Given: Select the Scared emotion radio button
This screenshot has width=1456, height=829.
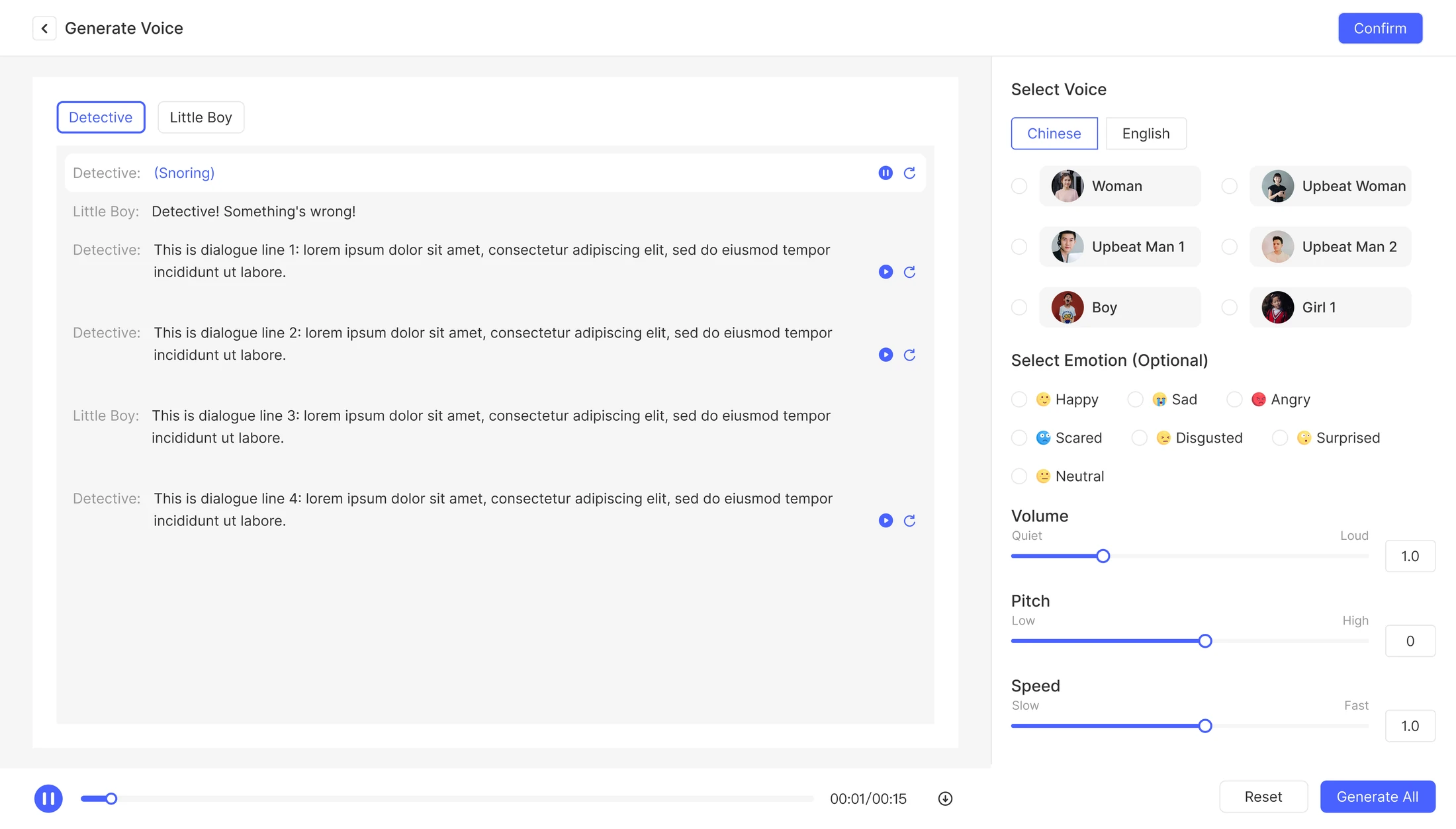Looking at the screenshot, I should pyautogui.click(x=1019, y=438).
